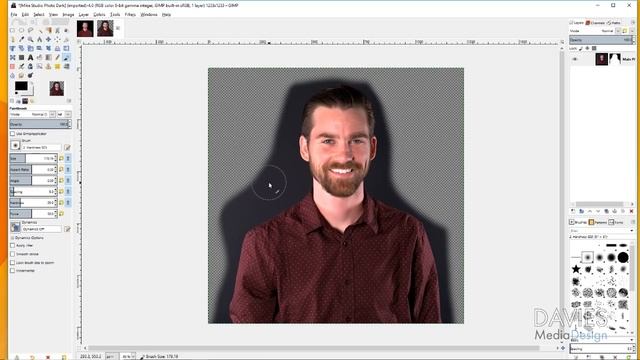Duplicate the layer via Layers panel button

click(607, 211)
